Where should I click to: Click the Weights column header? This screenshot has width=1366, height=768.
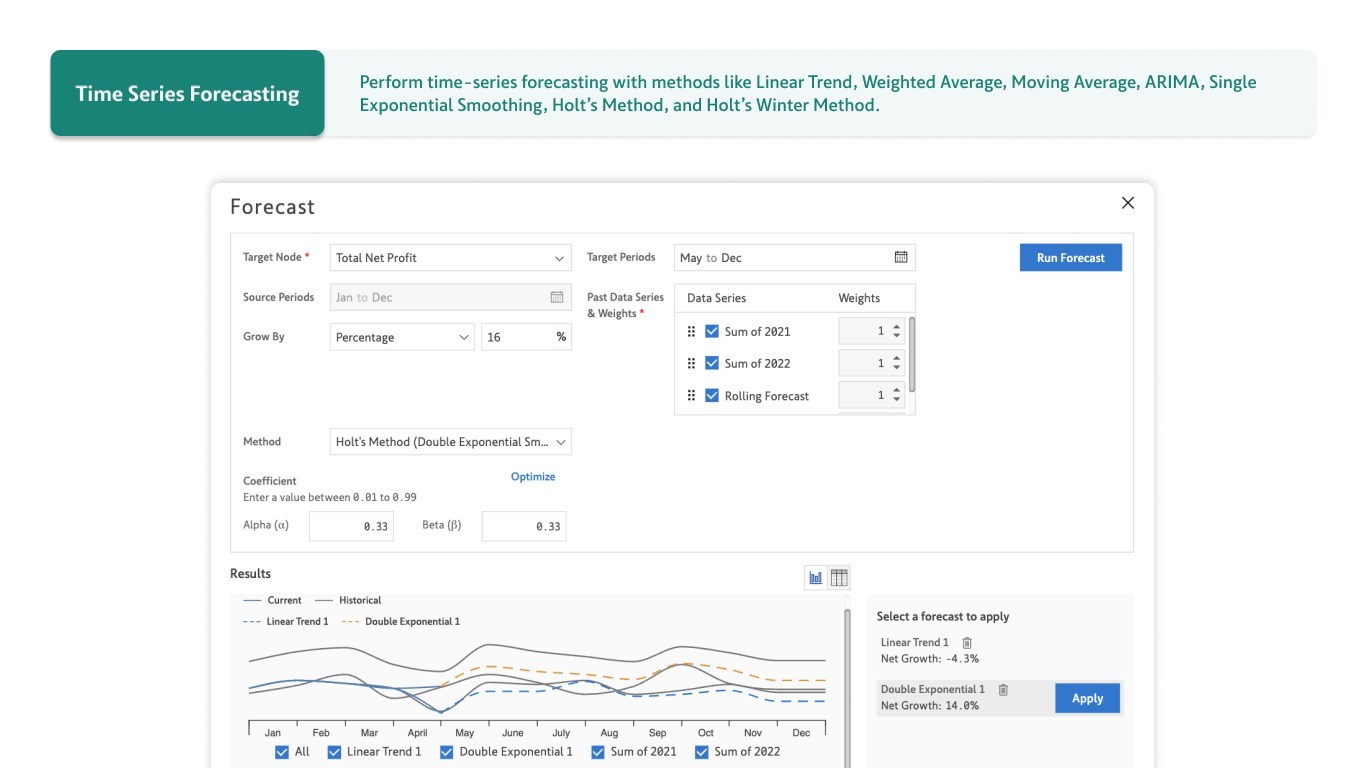pos(859,298)
